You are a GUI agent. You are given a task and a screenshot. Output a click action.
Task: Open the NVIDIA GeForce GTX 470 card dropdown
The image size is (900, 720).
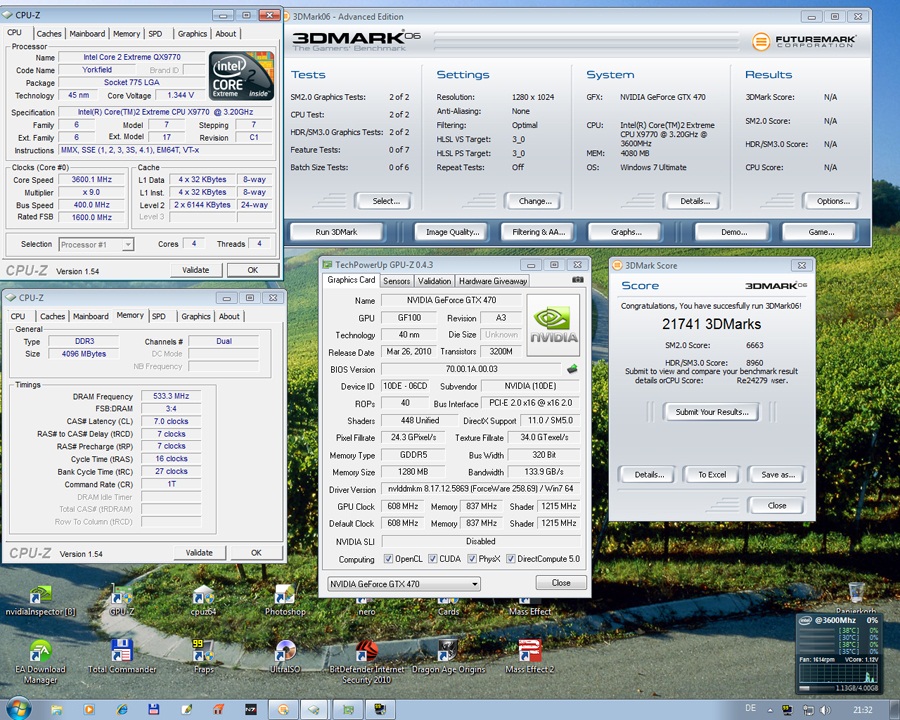[404, 584]
